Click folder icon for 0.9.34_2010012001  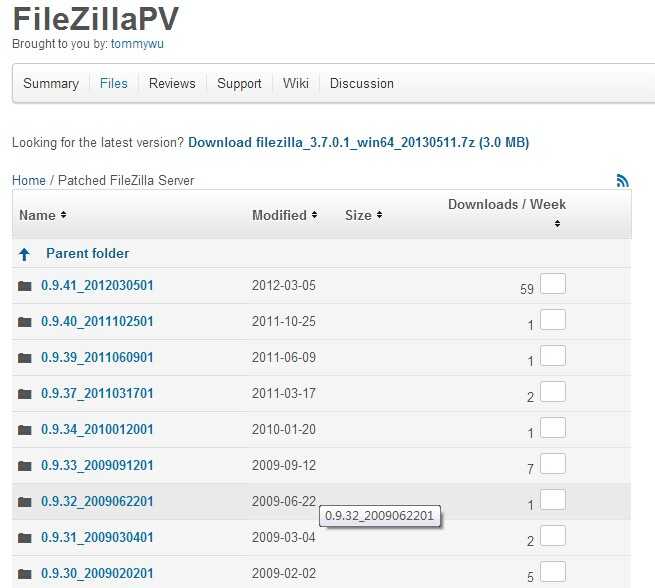(25, 429)
